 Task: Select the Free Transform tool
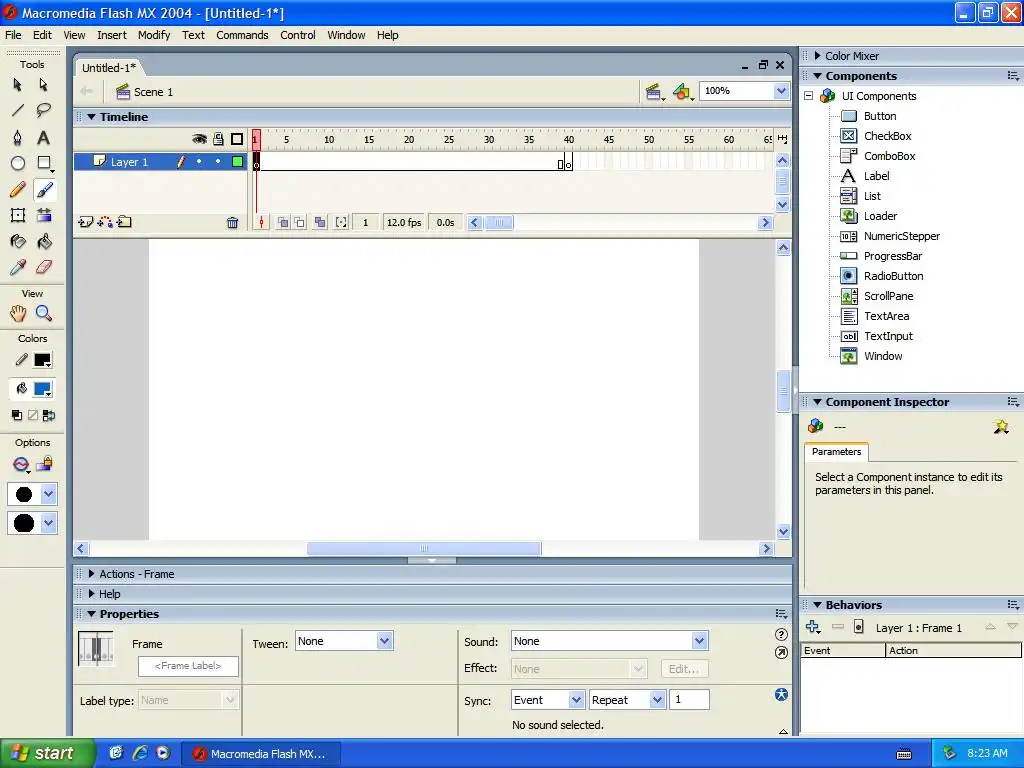[18, 216]
